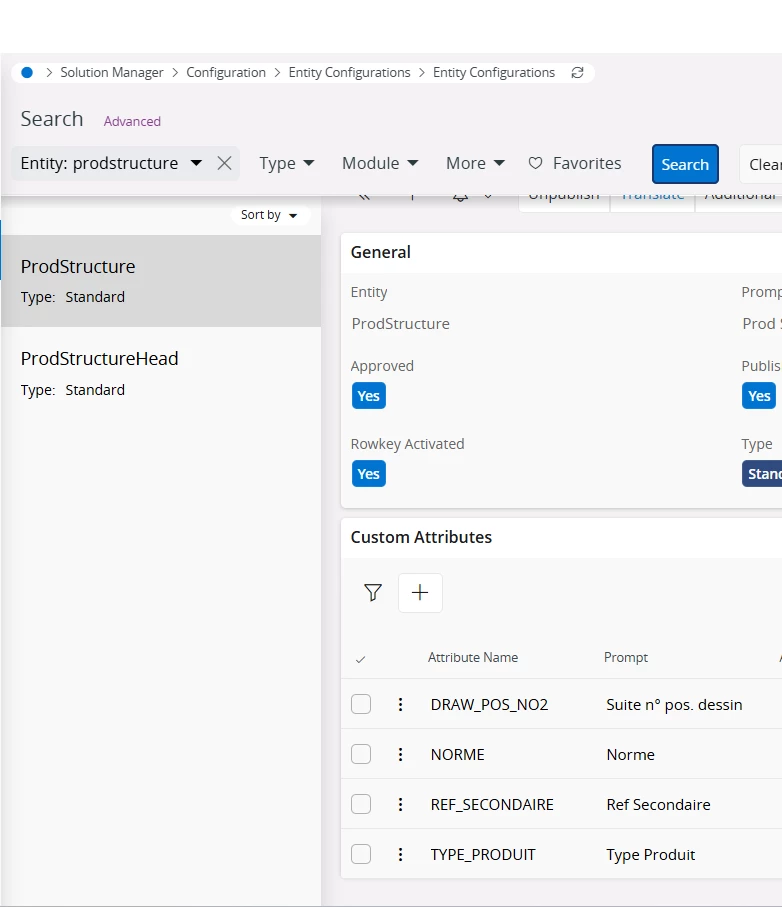The image size is (782, 907).
Task: Click the refresh icon in the breadcrumb
Action: click(577, 73)
